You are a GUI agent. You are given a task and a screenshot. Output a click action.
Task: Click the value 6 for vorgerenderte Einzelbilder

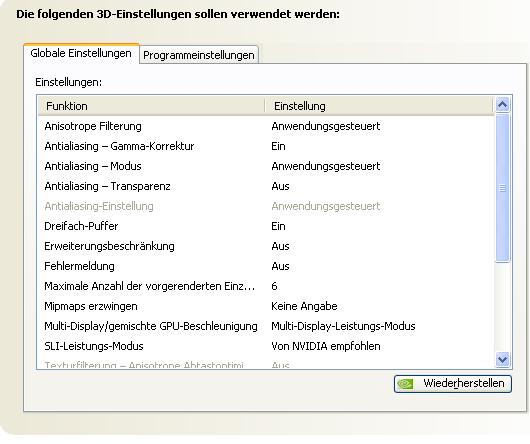coord(274,286)
